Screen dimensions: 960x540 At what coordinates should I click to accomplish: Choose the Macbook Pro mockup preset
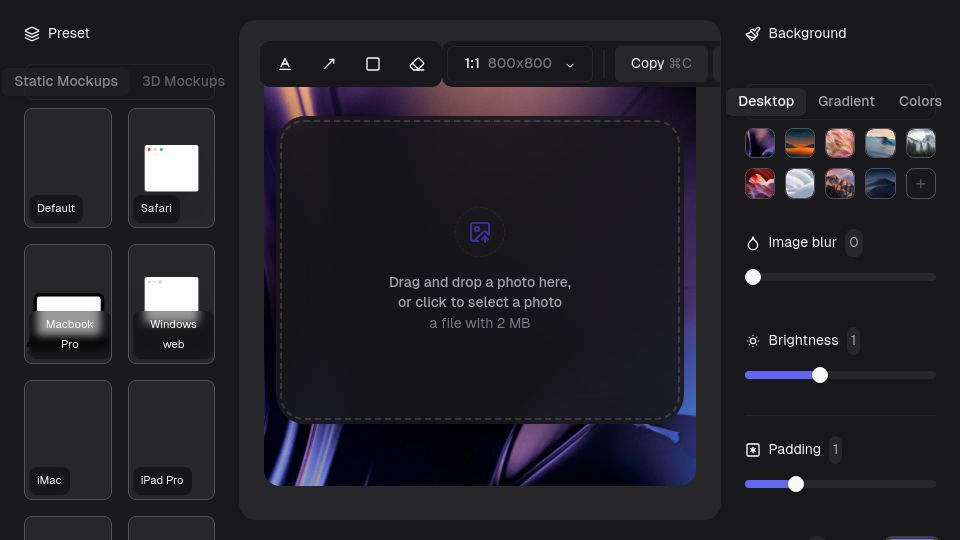click(x=68, y=304)
